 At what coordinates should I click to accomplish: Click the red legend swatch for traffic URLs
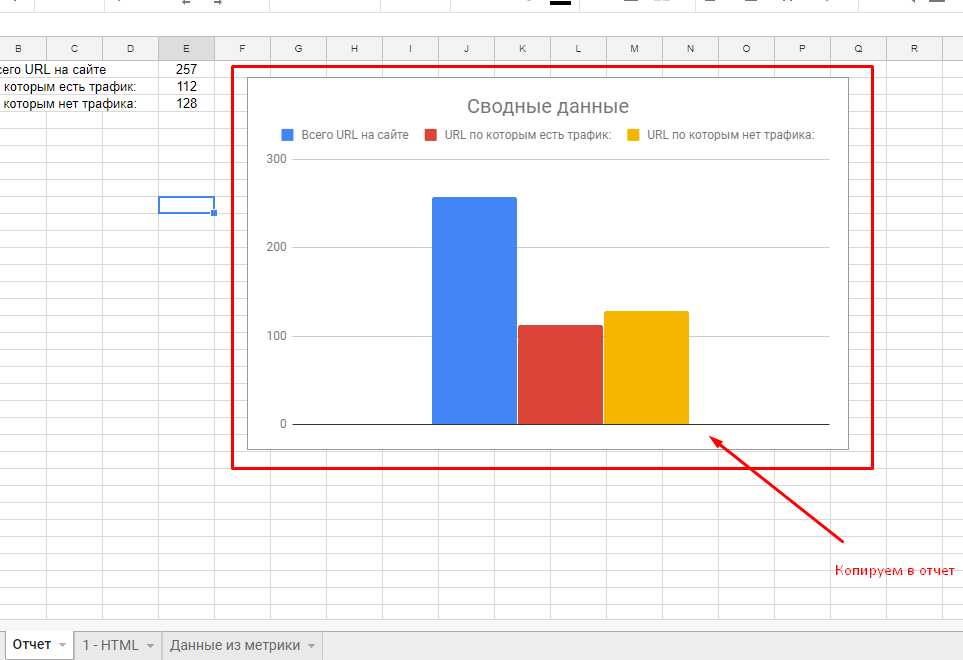click(431, 135)
